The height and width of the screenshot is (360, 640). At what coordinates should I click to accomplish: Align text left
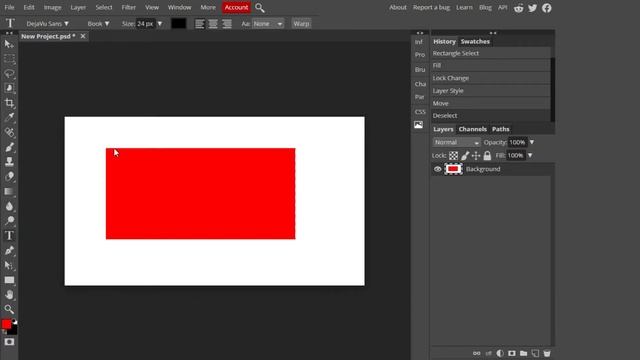(200, 24)
